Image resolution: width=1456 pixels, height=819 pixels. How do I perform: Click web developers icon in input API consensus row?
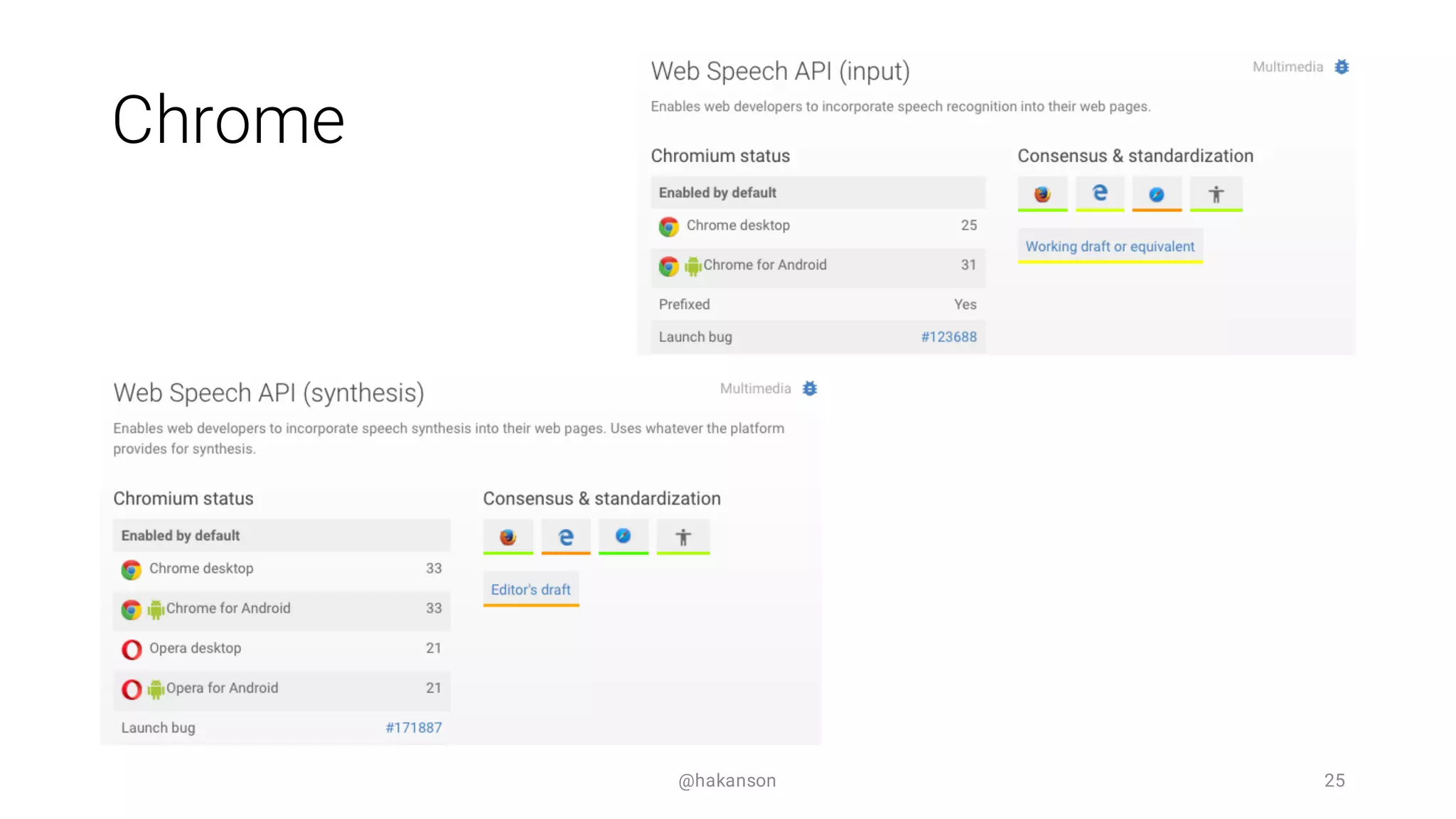coord(1216,194)
